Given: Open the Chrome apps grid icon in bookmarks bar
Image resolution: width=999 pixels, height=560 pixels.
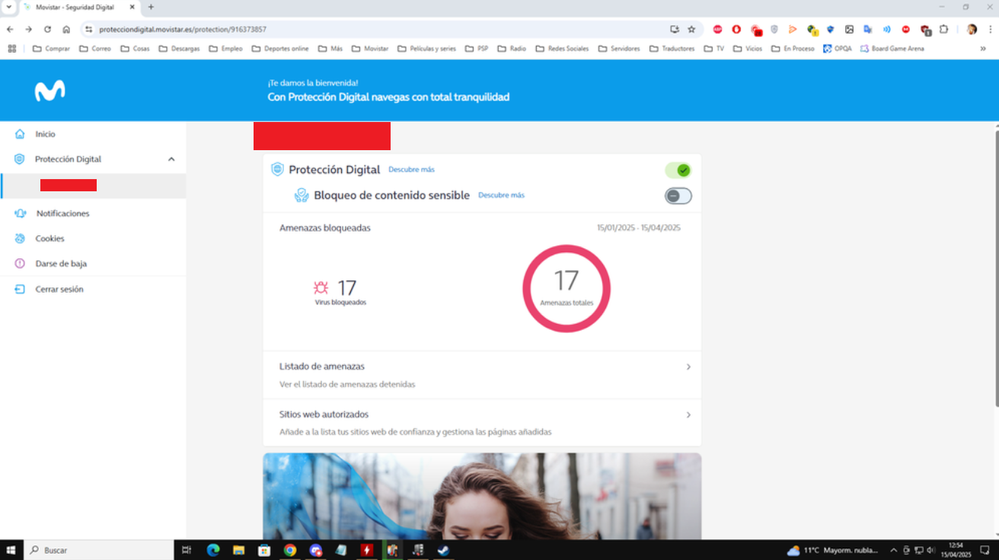Looking at the screenshot, I should pyautogui.click(x=12, y=48).
